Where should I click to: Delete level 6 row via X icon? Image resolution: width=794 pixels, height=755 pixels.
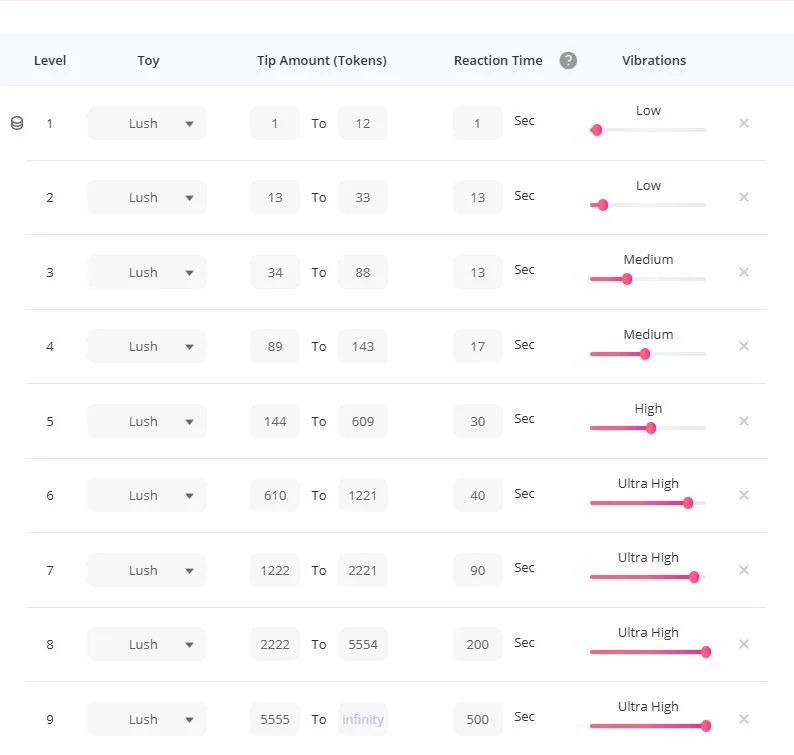click(x=743, y=495)
